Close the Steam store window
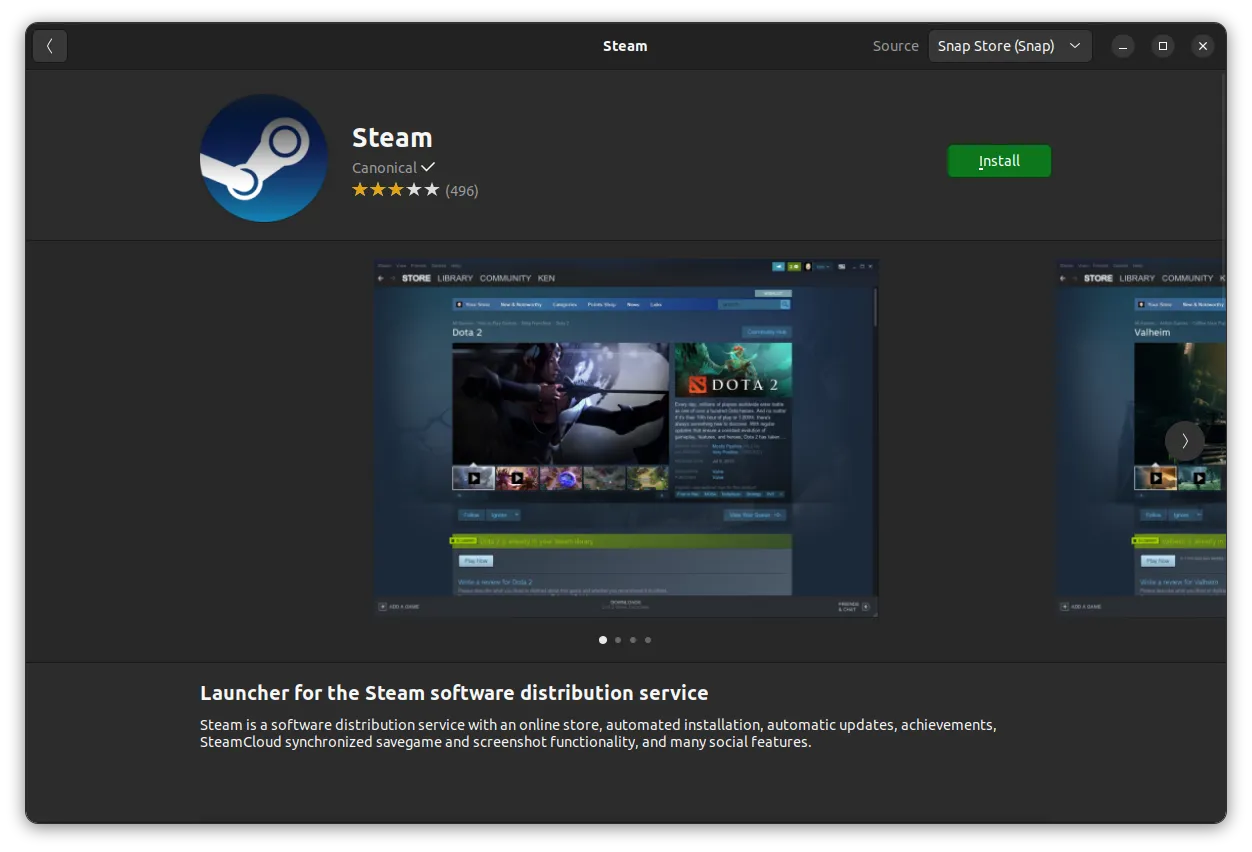Screen dimensions: 1252x852 point(1203,46)
